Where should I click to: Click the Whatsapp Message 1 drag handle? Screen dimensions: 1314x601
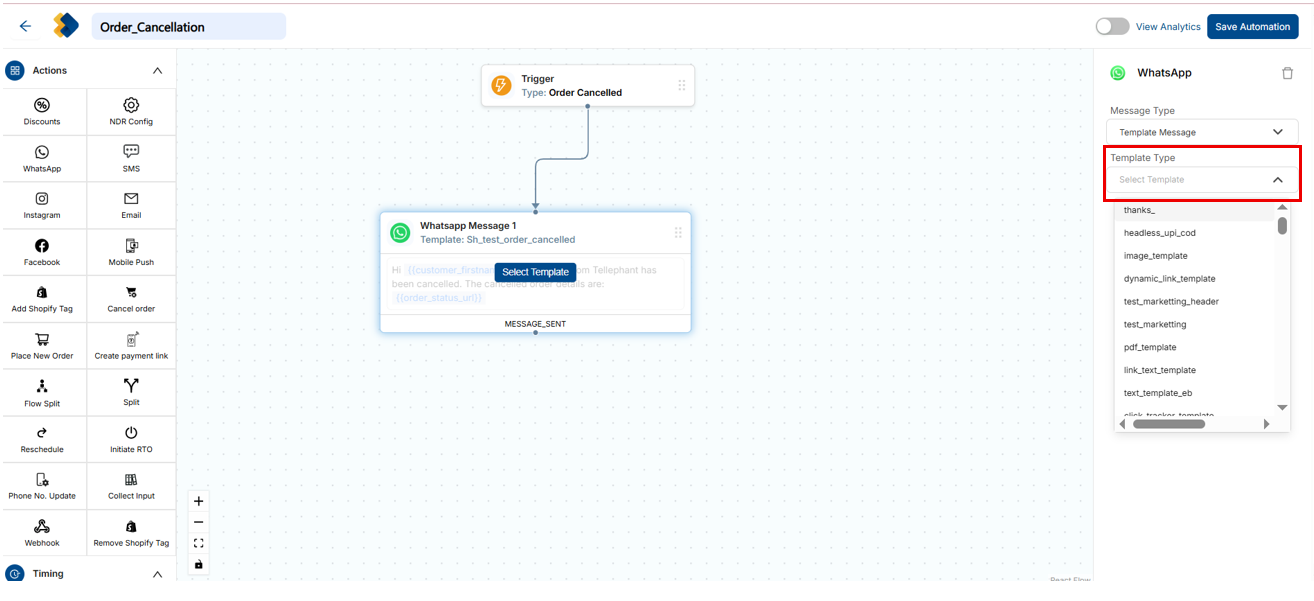pos(678,233)
